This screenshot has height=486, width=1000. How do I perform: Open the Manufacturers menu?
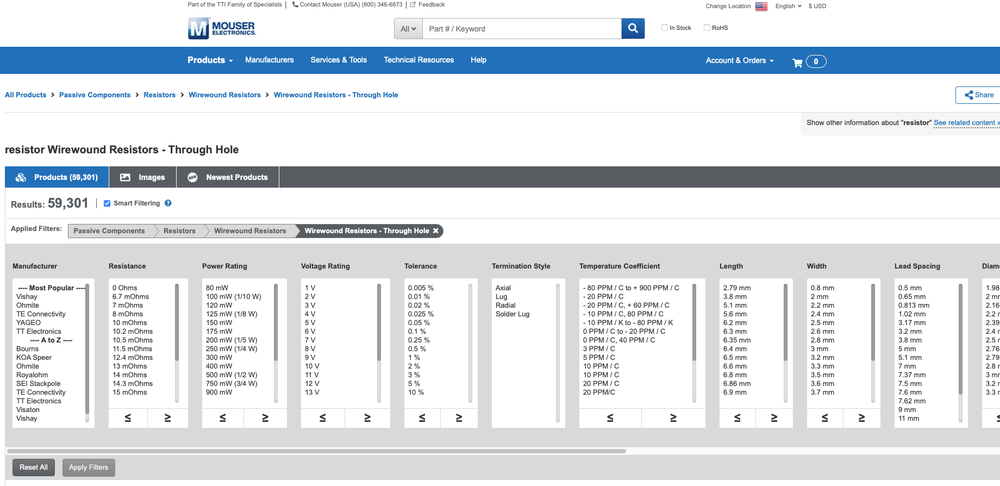[269, 60]
